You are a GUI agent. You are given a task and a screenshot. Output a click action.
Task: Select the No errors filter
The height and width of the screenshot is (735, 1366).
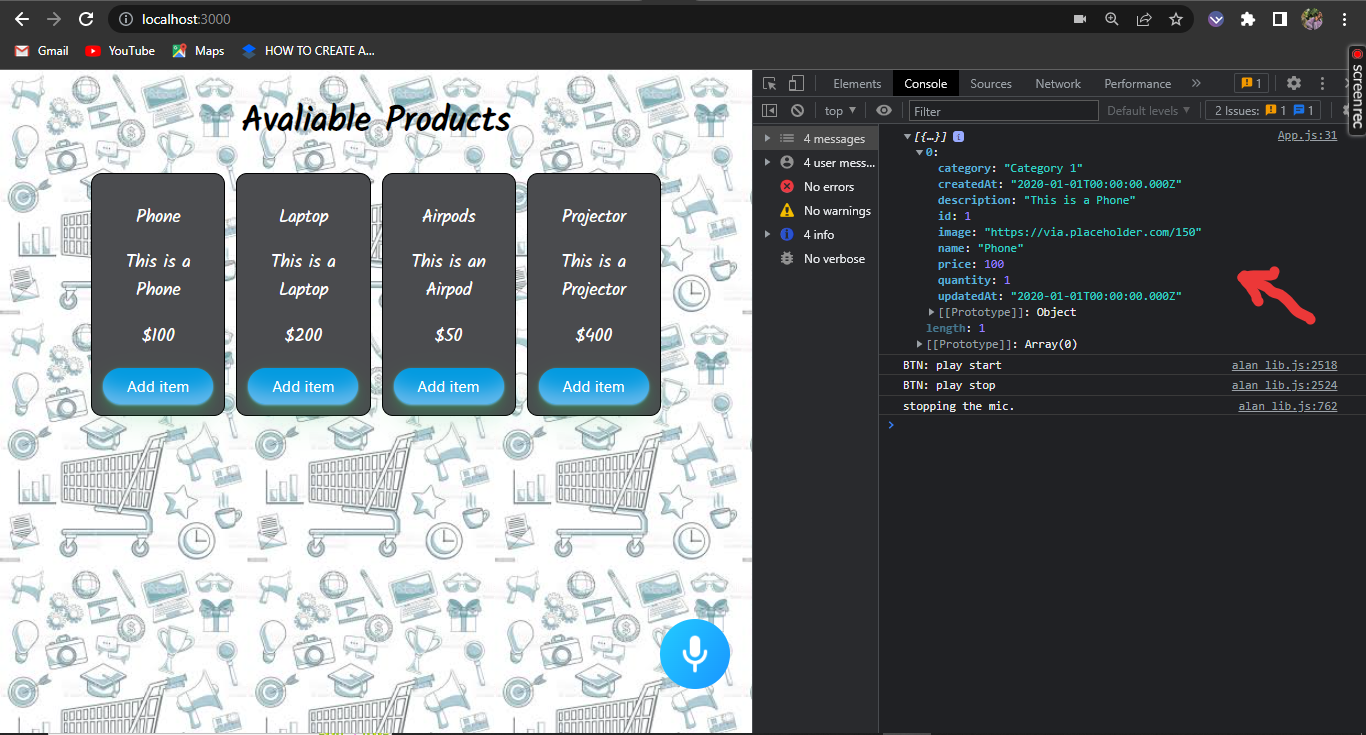pos(816,186)
